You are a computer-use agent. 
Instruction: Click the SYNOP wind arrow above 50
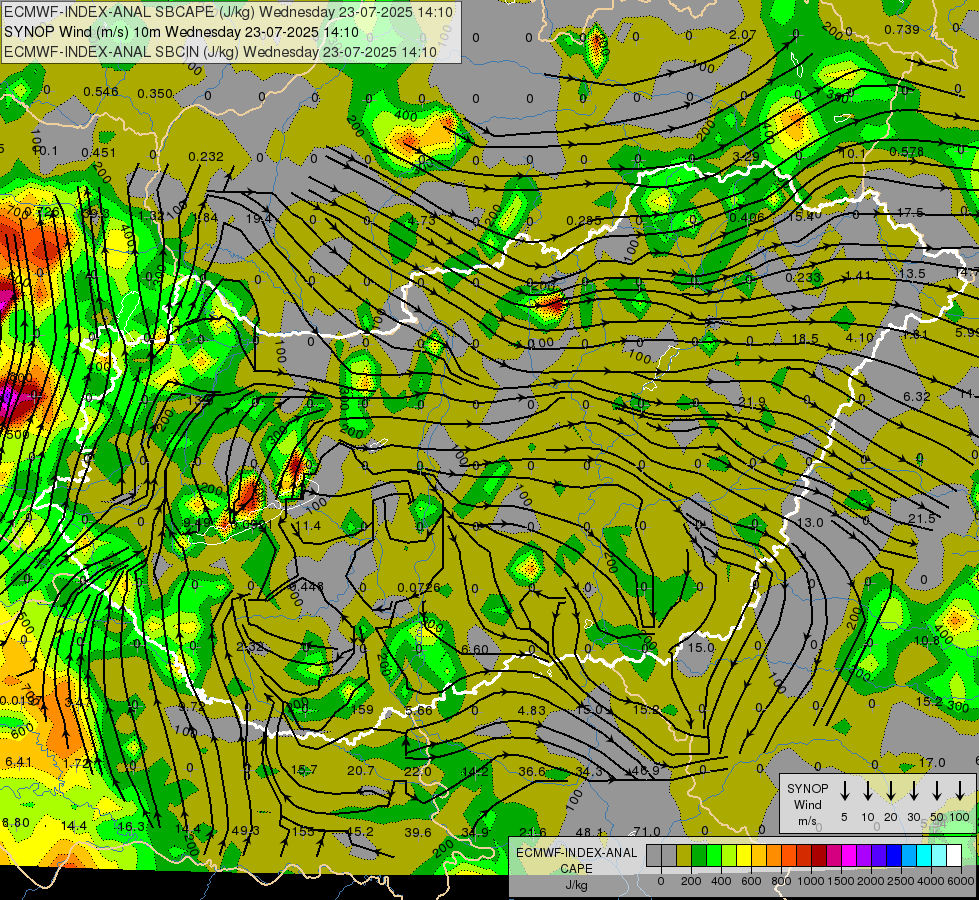937,791
